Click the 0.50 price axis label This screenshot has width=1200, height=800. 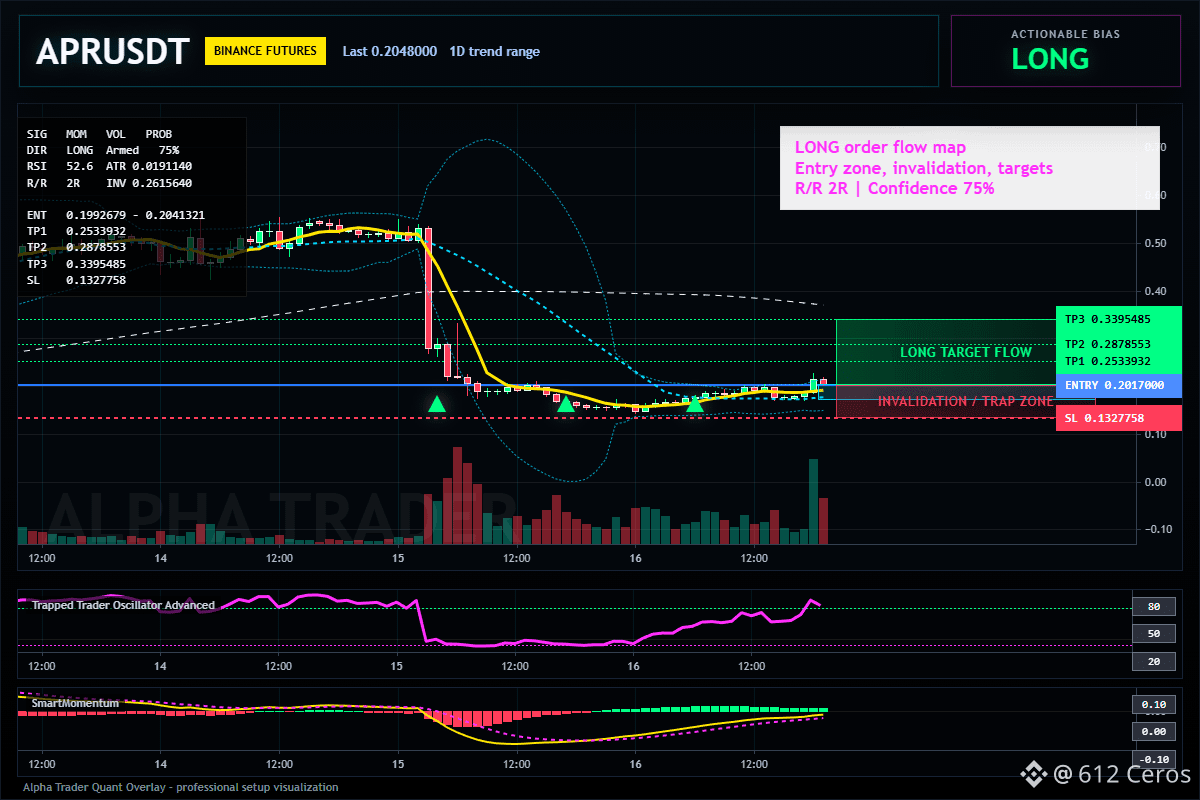coord(1155,243)
